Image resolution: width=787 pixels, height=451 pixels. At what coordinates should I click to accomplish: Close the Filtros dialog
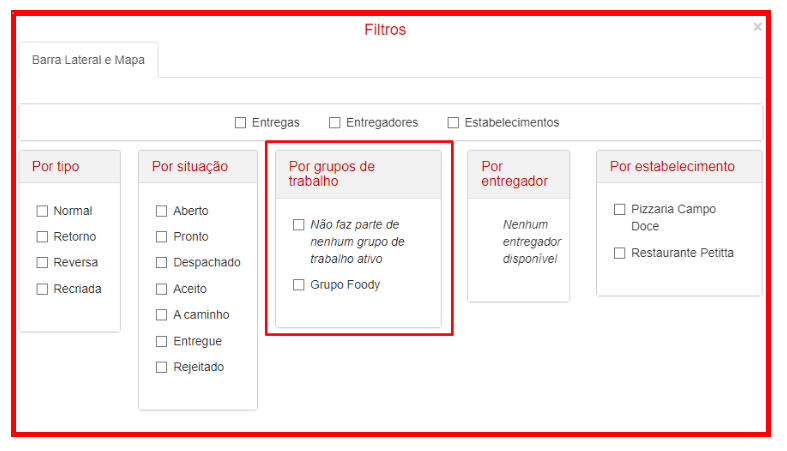(757, 27)
